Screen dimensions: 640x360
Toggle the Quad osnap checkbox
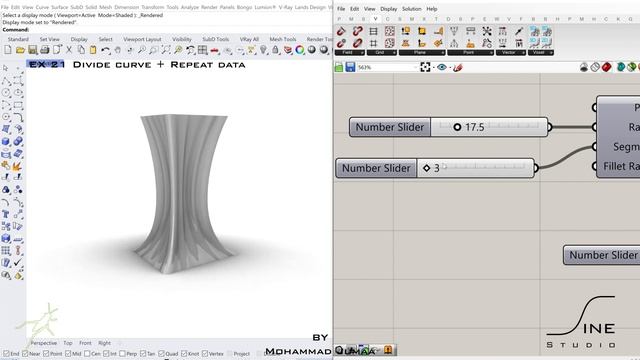point(161,353)
